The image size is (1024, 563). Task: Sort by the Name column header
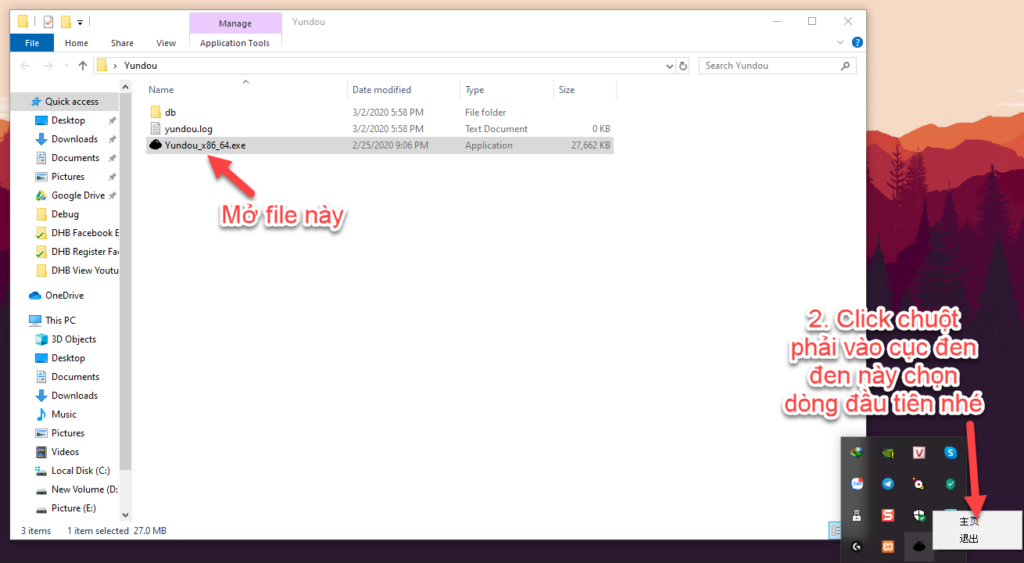pos(247,89)
